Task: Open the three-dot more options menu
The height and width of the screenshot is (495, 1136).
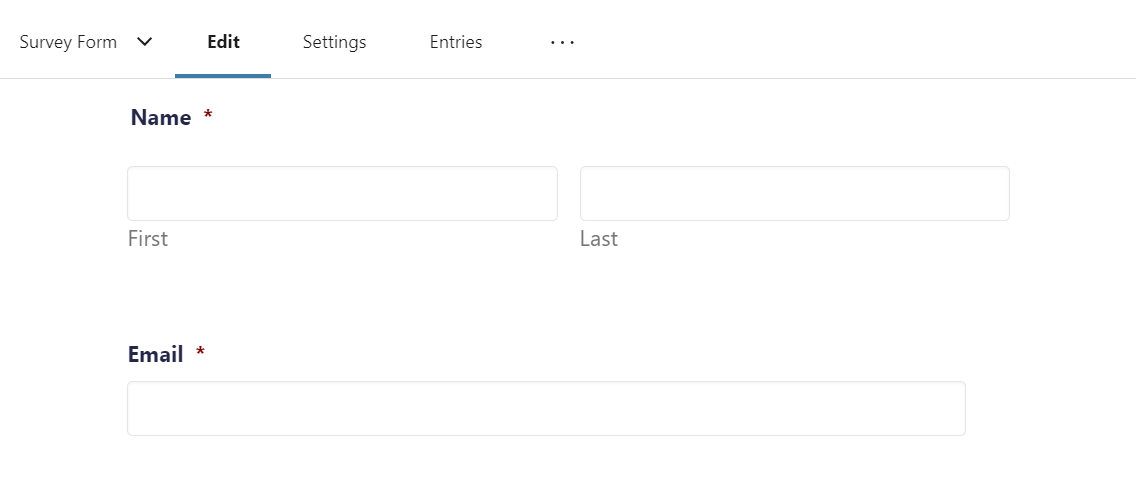Action: [562, 43]
